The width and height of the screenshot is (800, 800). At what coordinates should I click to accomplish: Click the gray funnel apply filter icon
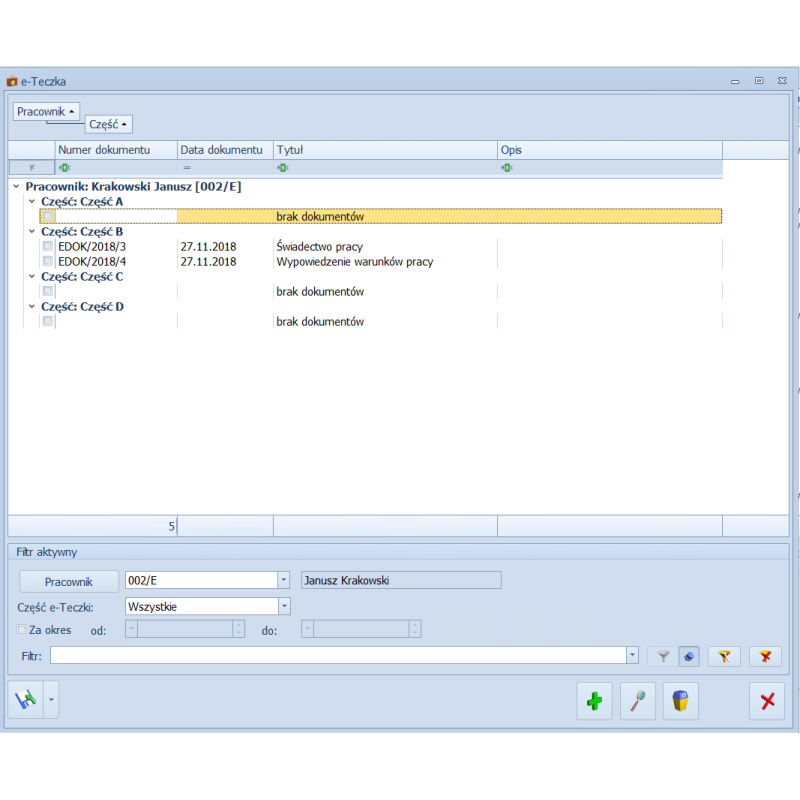pos(662,656)
